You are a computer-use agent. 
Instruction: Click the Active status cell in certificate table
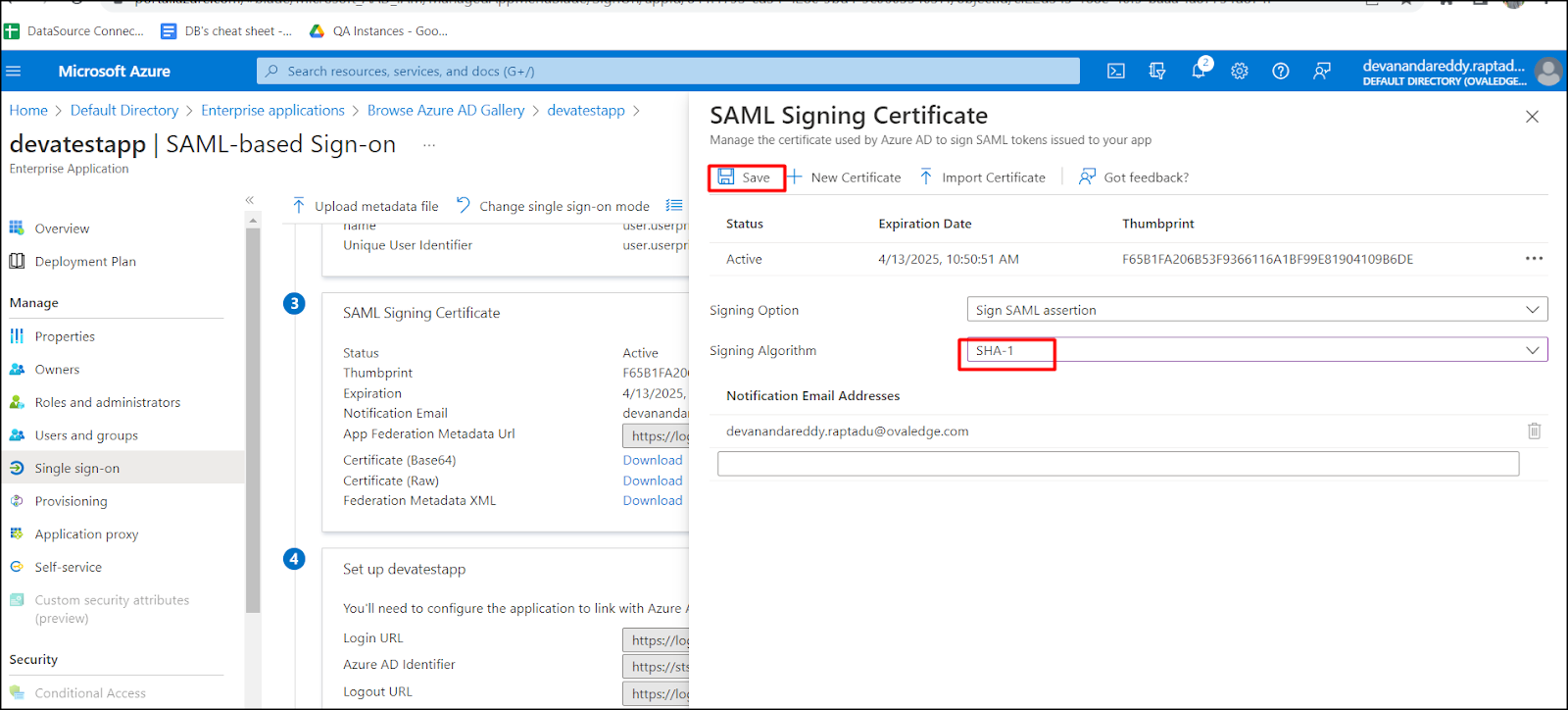(744, 259)
